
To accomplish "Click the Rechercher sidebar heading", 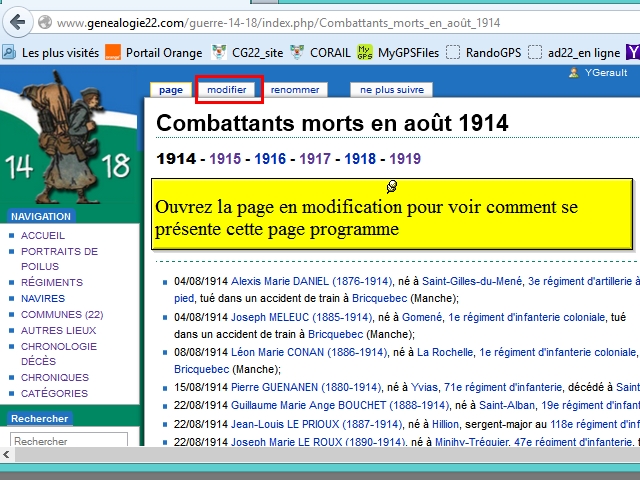I will (x=40, y=418).
